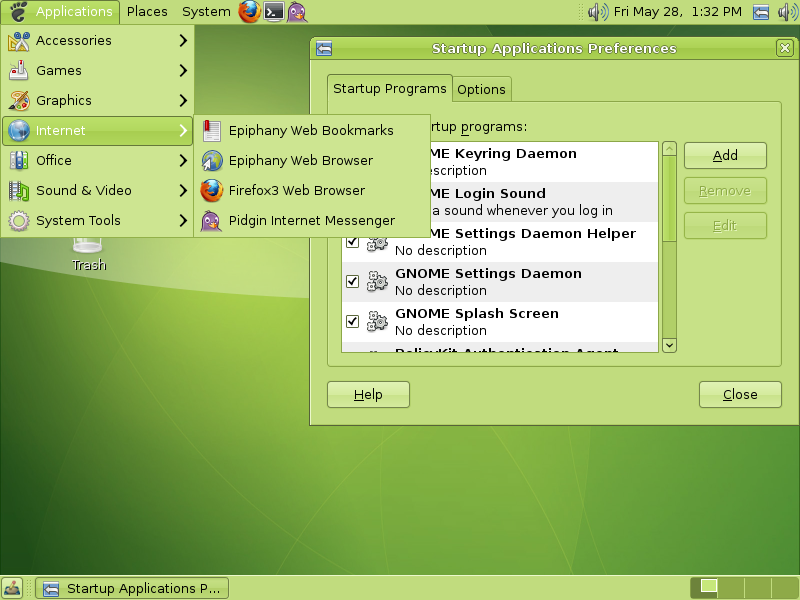
Task: Launch Pidgin from the top panel
Action: pyautogui.click(x=297, y=11)
